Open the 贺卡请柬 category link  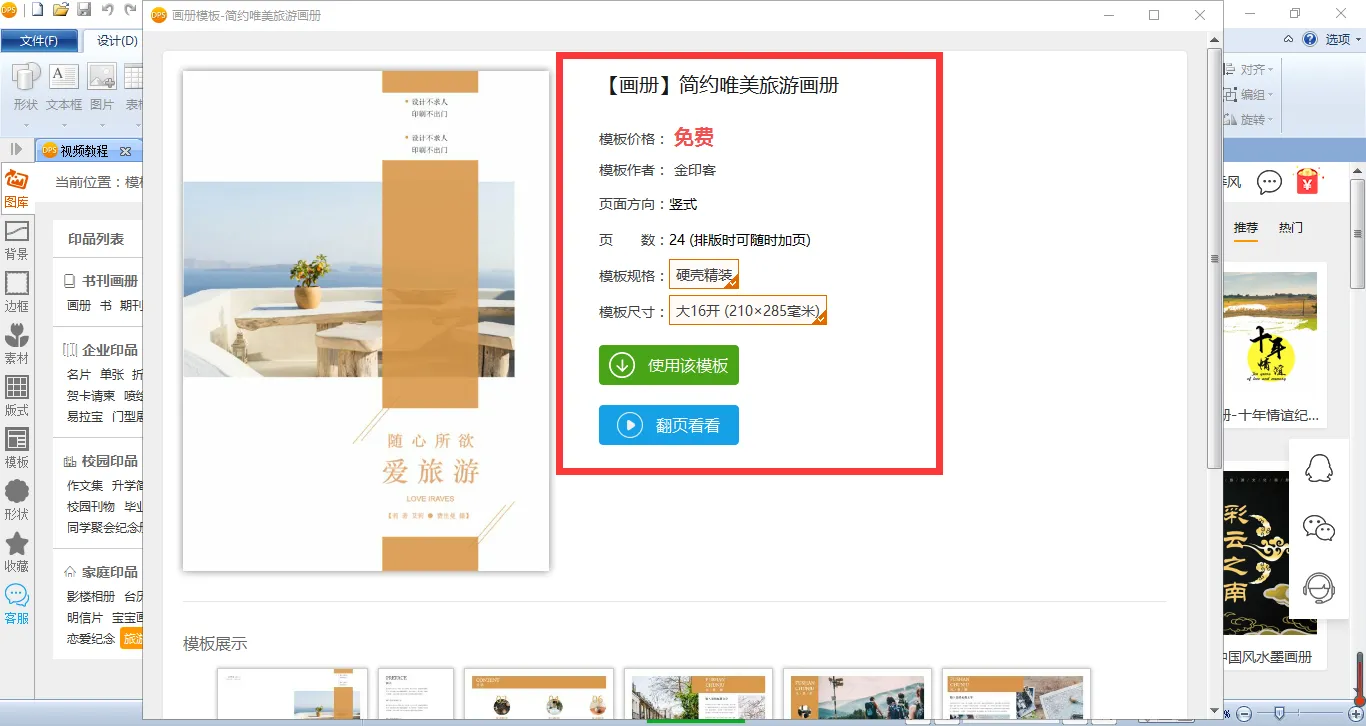(91, 395)
